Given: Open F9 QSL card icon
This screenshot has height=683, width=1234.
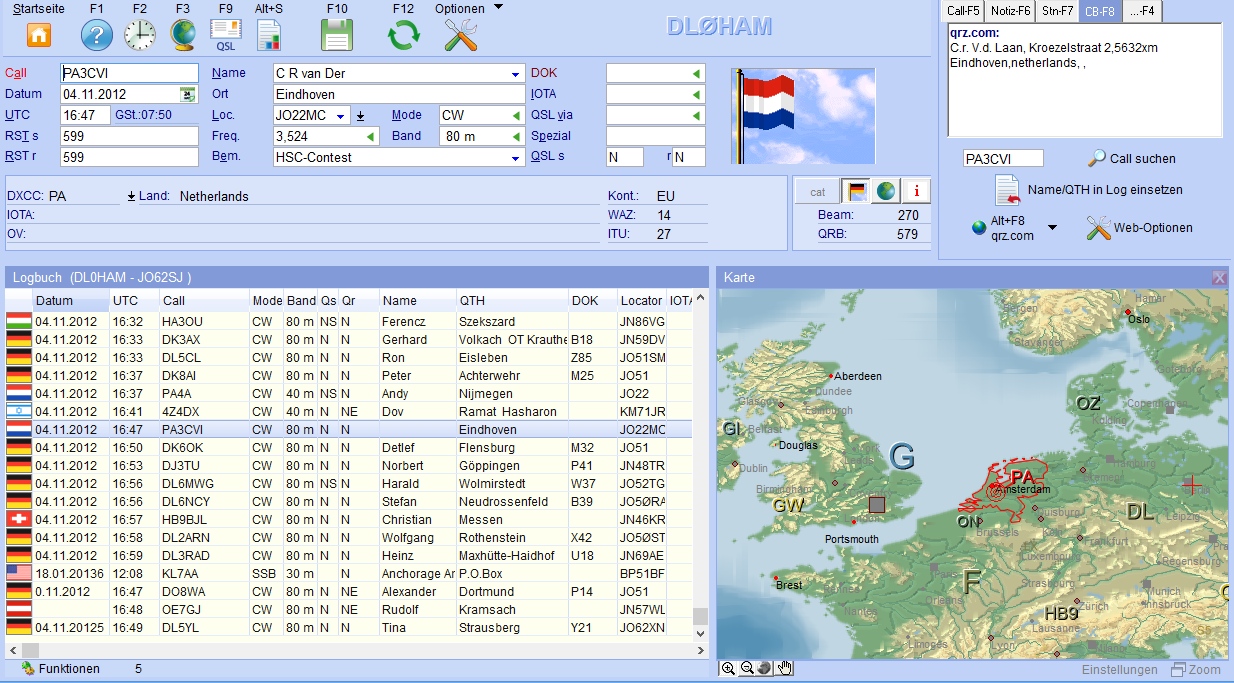Looking at the screenshot, I should click(x=226, y=35).
